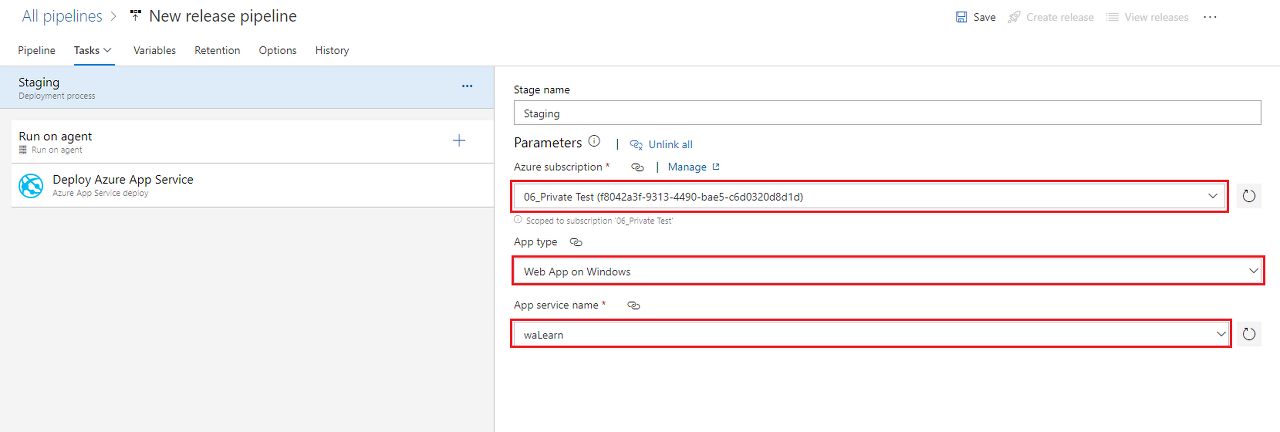Click the View releases button text

point(1157,17)
